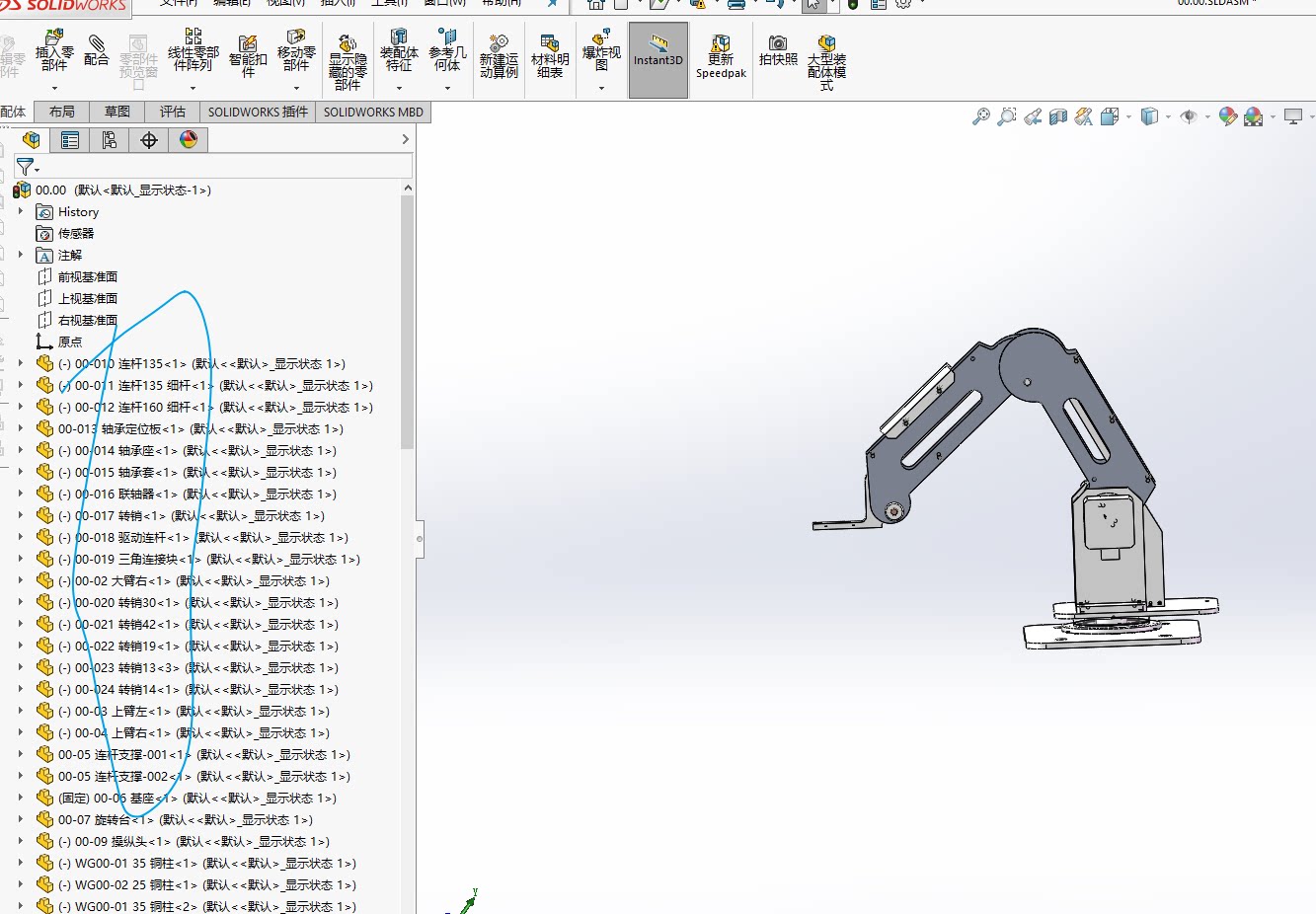1316x914 pixels.
Task: Toggle 大型装配体模式 large assembly mode
Action: coord(826,62)
